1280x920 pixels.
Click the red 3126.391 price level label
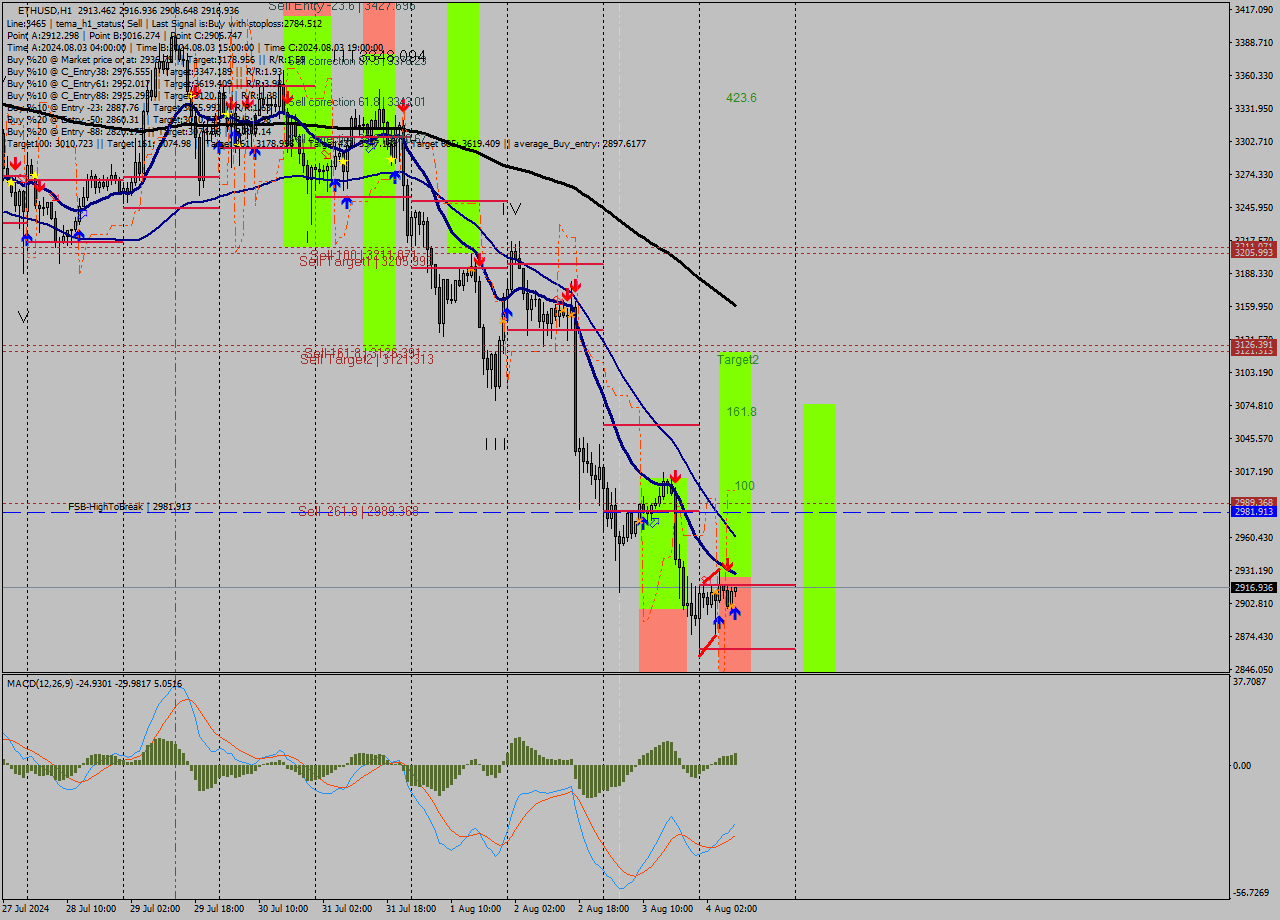tap(1254, 344)
